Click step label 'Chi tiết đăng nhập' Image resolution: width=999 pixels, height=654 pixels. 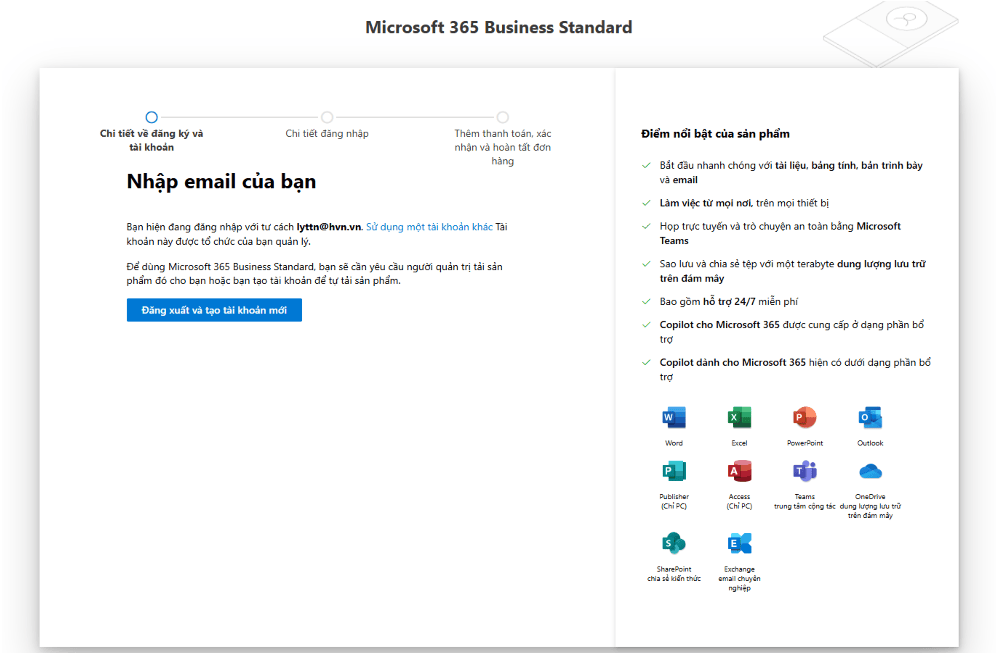tap(327, 133)
